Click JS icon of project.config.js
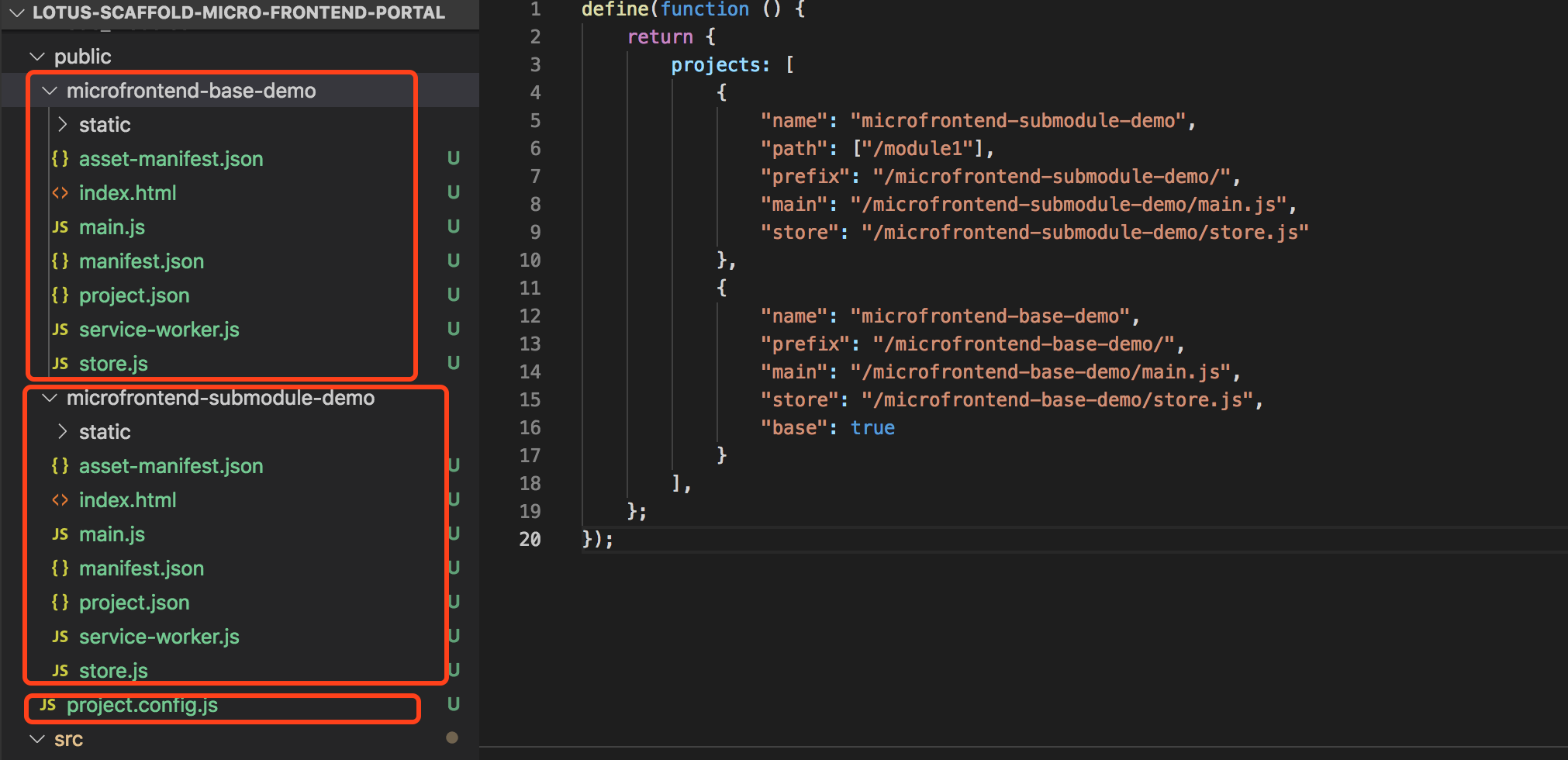 (48, 705)
